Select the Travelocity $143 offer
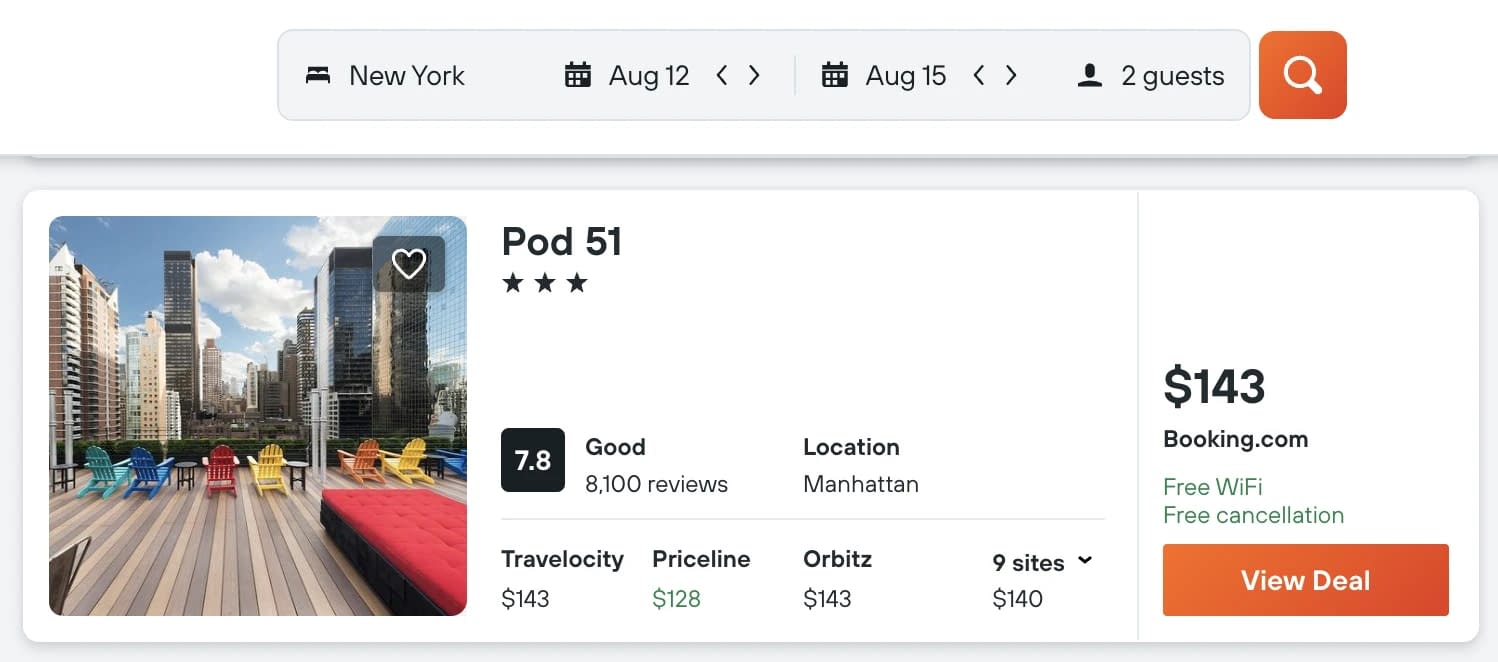 pos(562,579)
